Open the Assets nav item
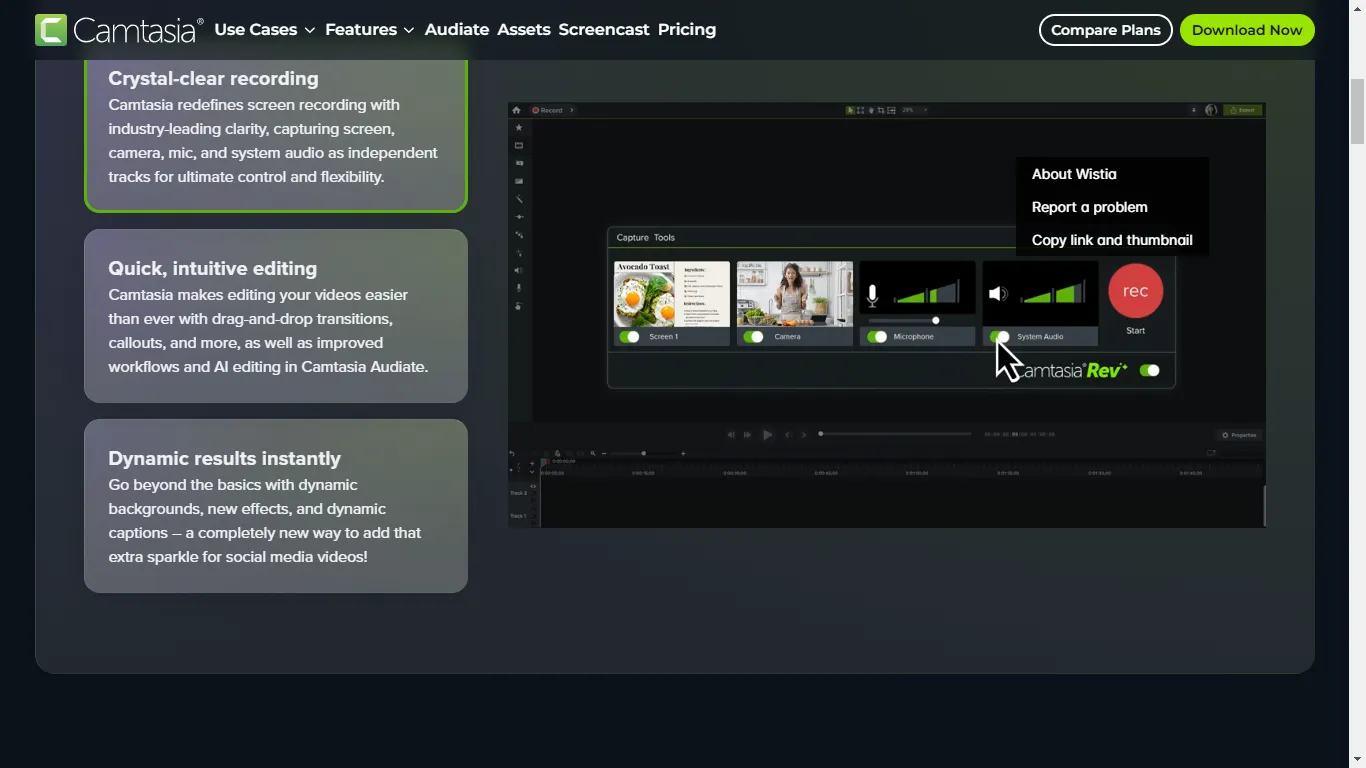Screen dimensions: 1366x768 pos(524,30)
